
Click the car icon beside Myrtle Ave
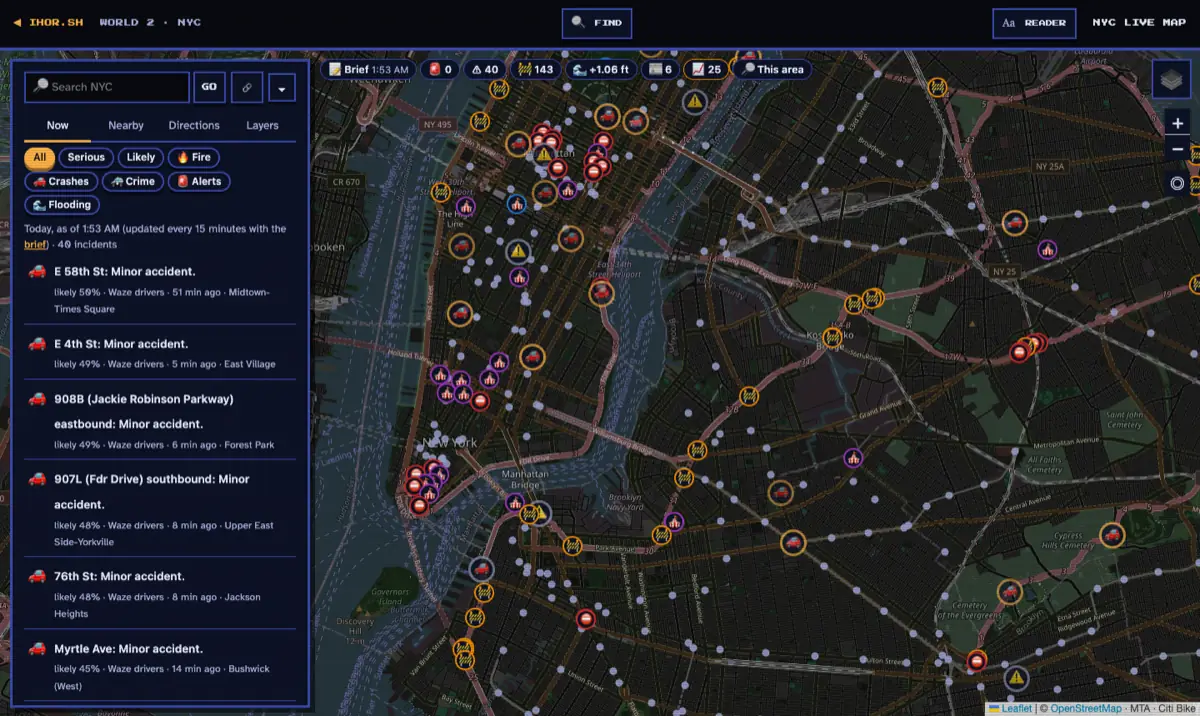click(37, 648)
